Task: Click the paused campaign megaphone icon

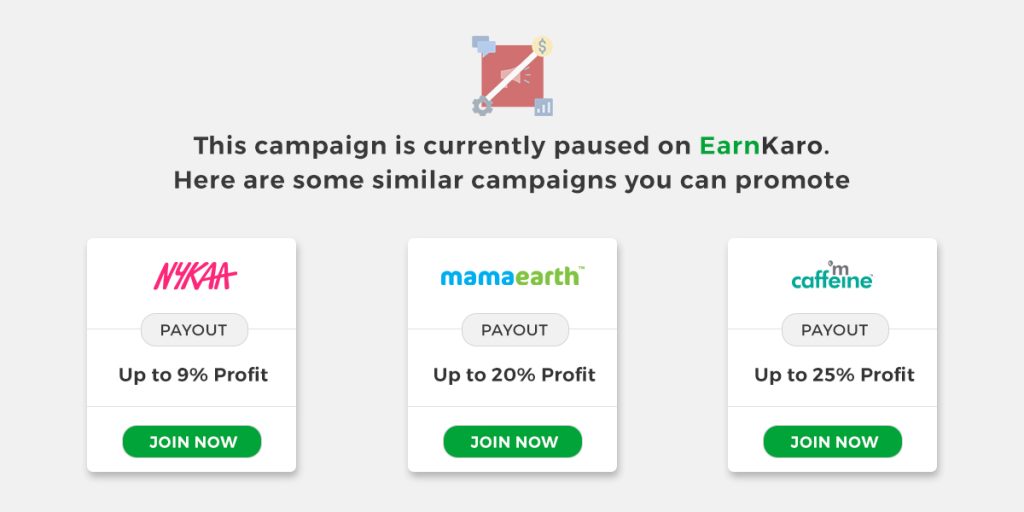Action: click(513, 76)
